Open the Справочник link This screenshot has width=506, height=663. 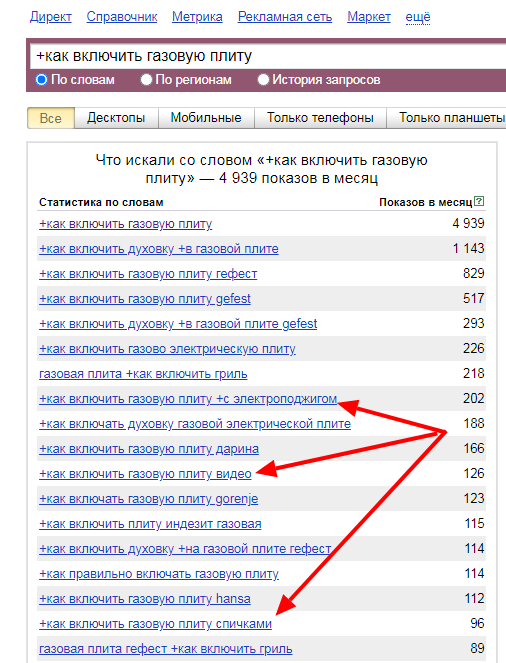point(122,17)
